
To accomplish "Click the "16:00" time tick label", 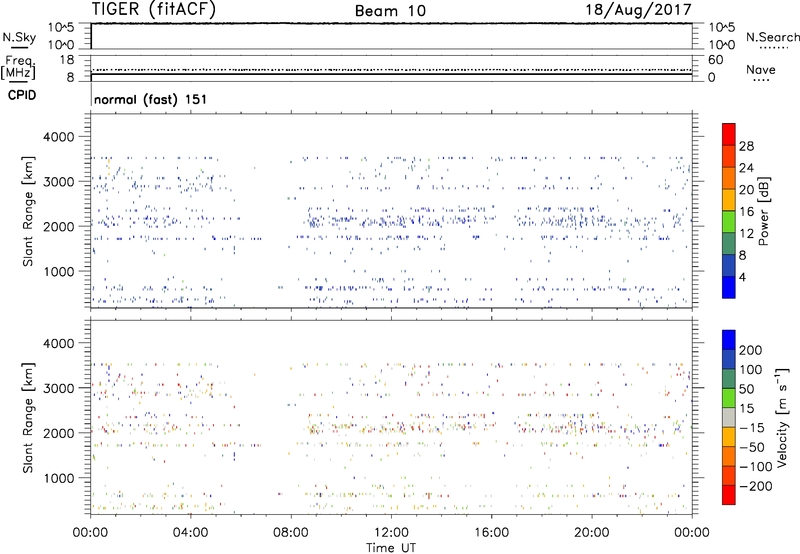I will click(491, 533).
